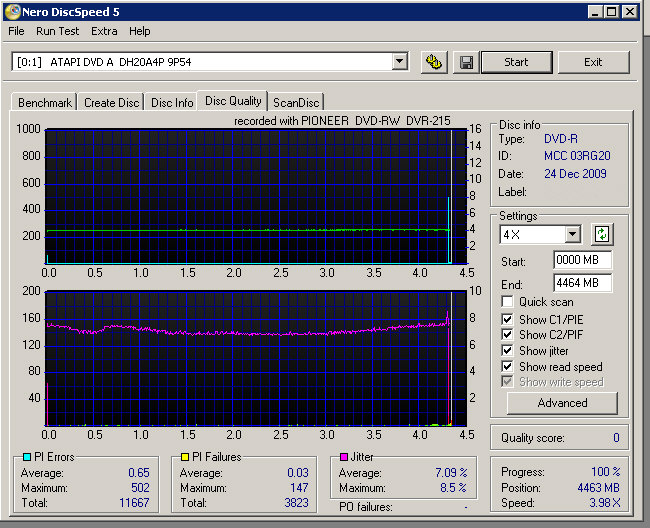Viewport: 650px width, 528px height.
Task: Click the upper PI Errors graph
Action: (x=256, y=196)
